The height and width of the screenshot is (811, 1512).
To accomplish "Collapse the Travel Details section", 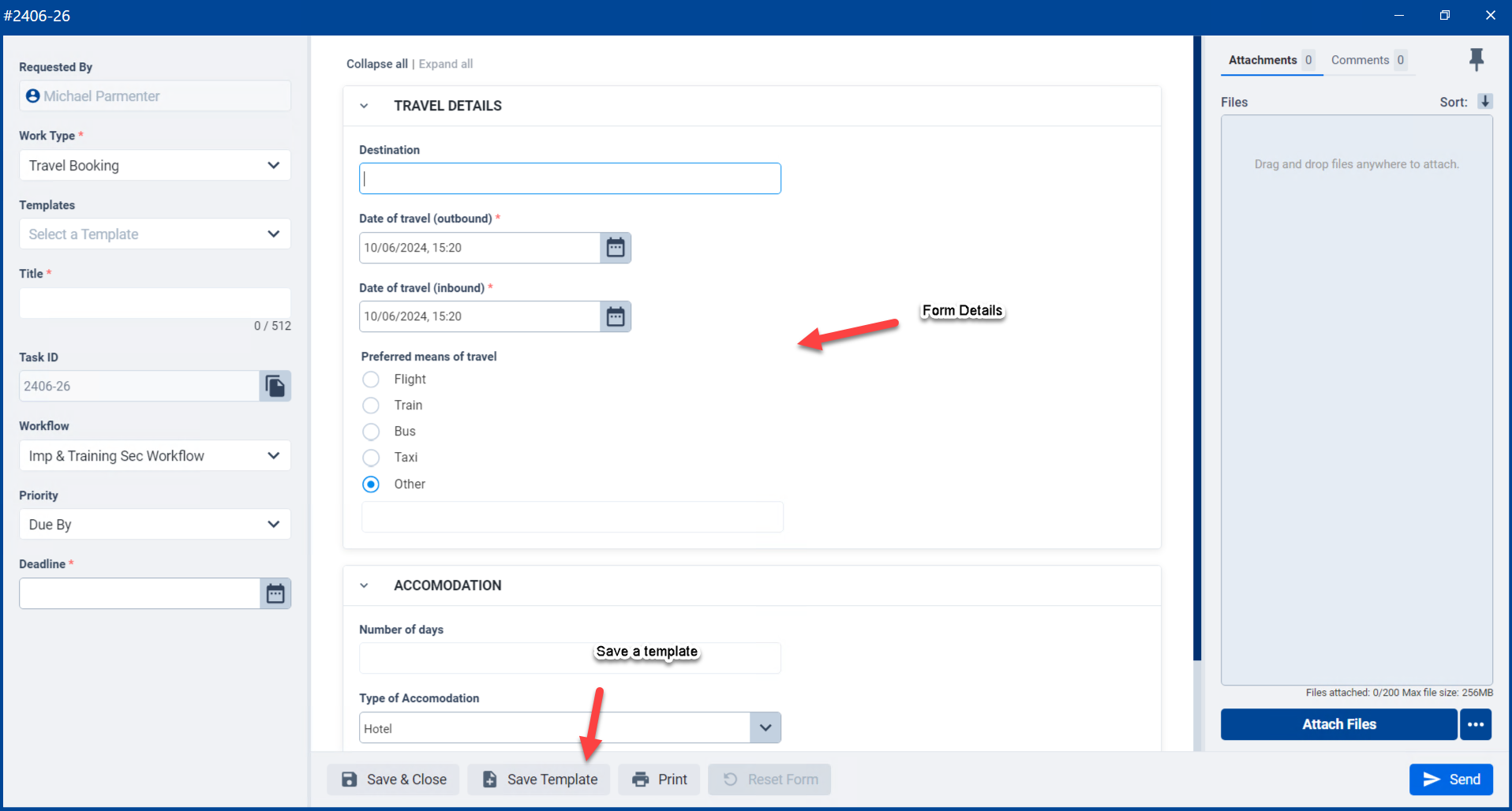I will click(364, 105).
